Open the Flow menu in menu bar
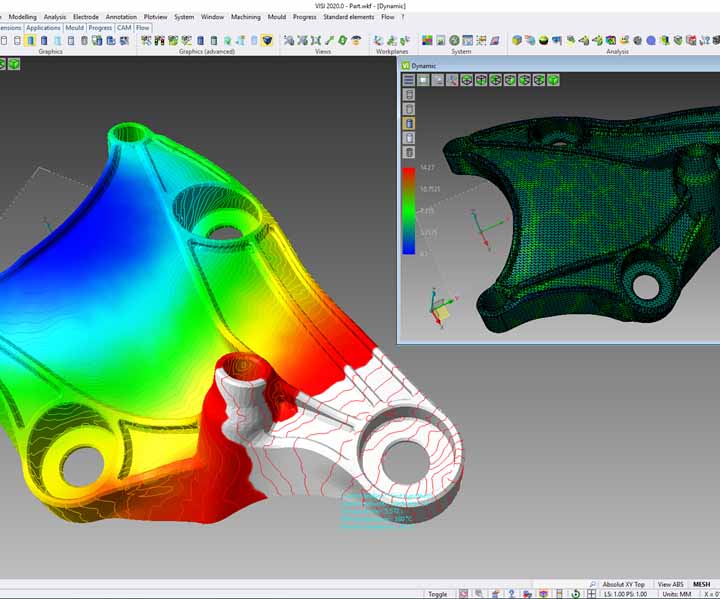Image resolution: width=720 pixels, height=599 pixels. [388, 17]
